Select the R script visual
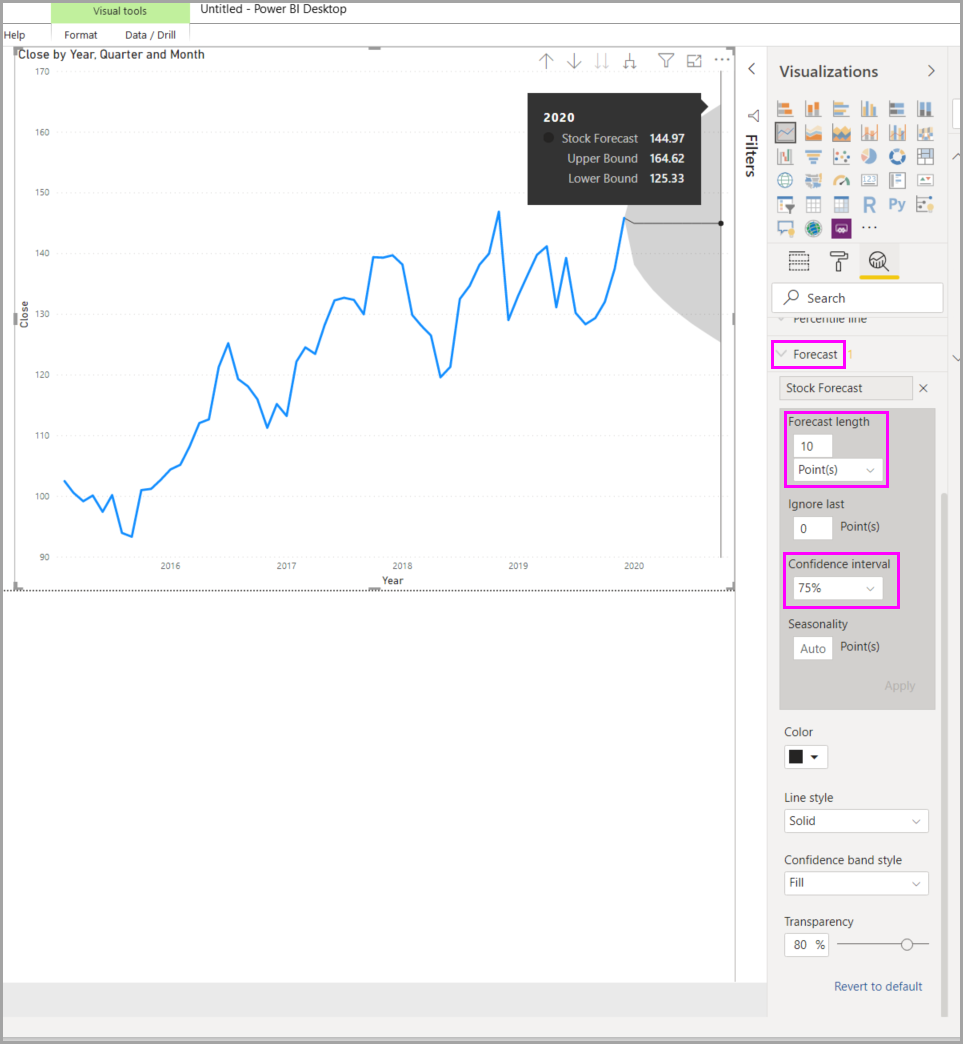The image size is (963, 1044). click(x=869, y=204)
